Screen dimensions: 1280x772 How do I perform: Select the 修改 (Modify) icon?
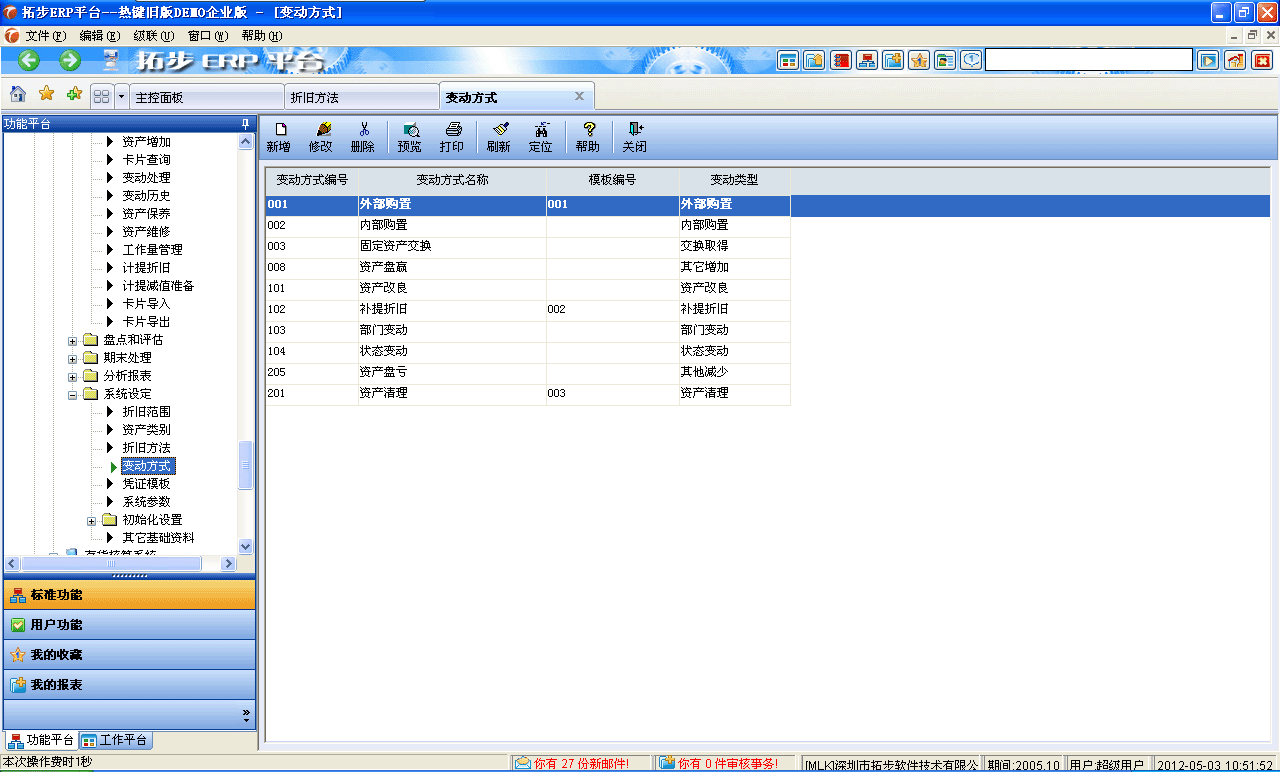tap(320, 137)
